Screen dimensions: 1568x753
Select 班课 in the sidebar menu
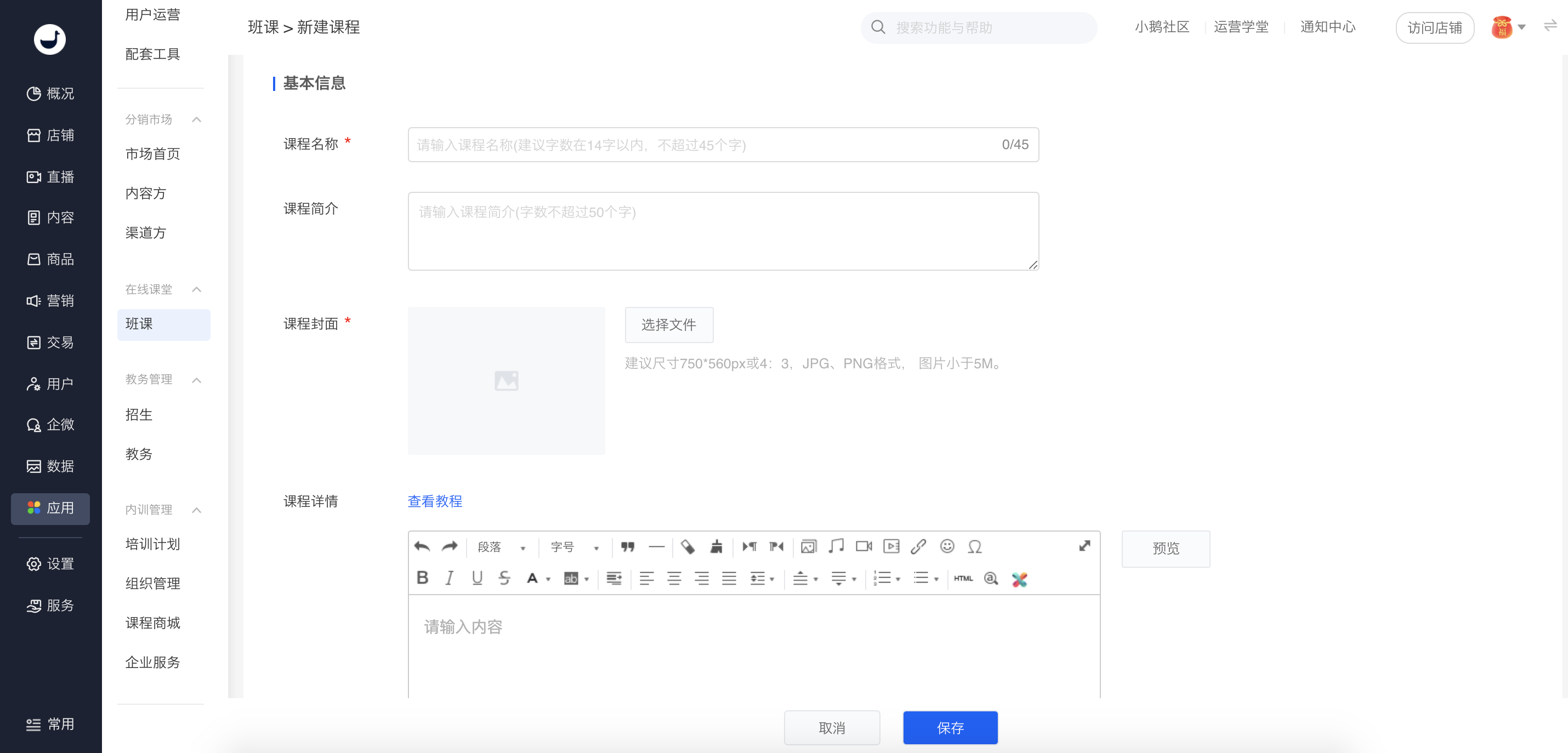point(164,324)
